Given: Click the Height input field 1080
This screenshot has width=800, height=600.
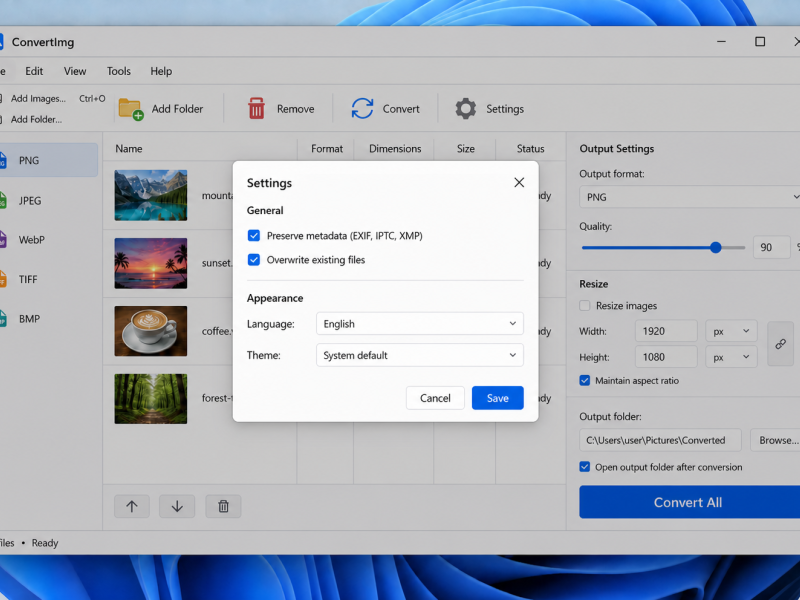Looking at the screenshot, I should pyautogui.click(x=666, y=357).
